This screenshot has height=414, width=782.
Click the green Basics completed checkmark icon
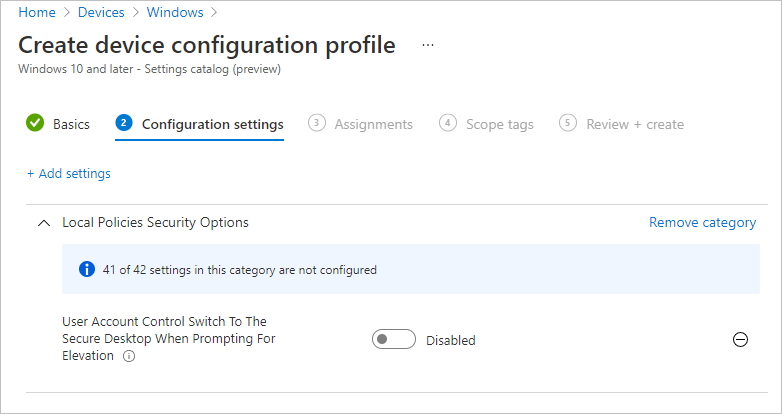35,123
